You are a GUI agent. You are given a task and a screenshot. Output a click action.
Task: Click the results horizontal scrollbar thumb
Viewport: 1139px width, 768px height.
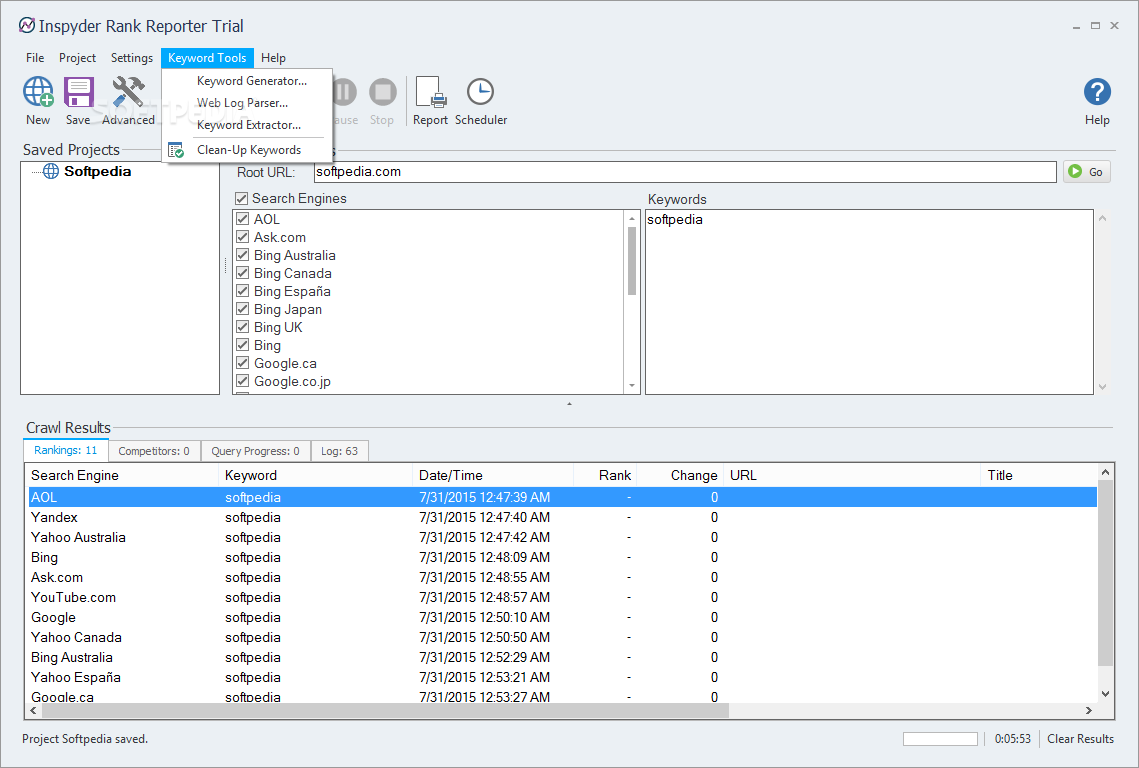point(385,711)
